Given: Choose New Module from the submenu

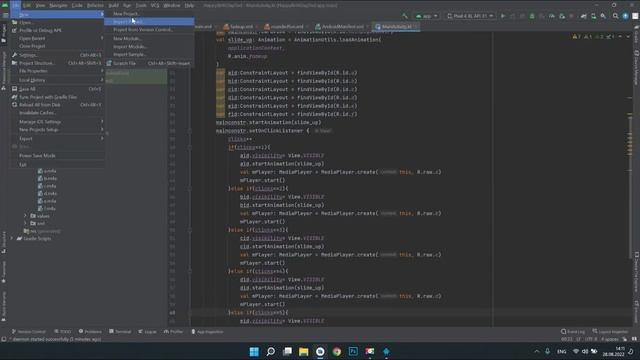Looking at the screenshot, I should (149, 38).
